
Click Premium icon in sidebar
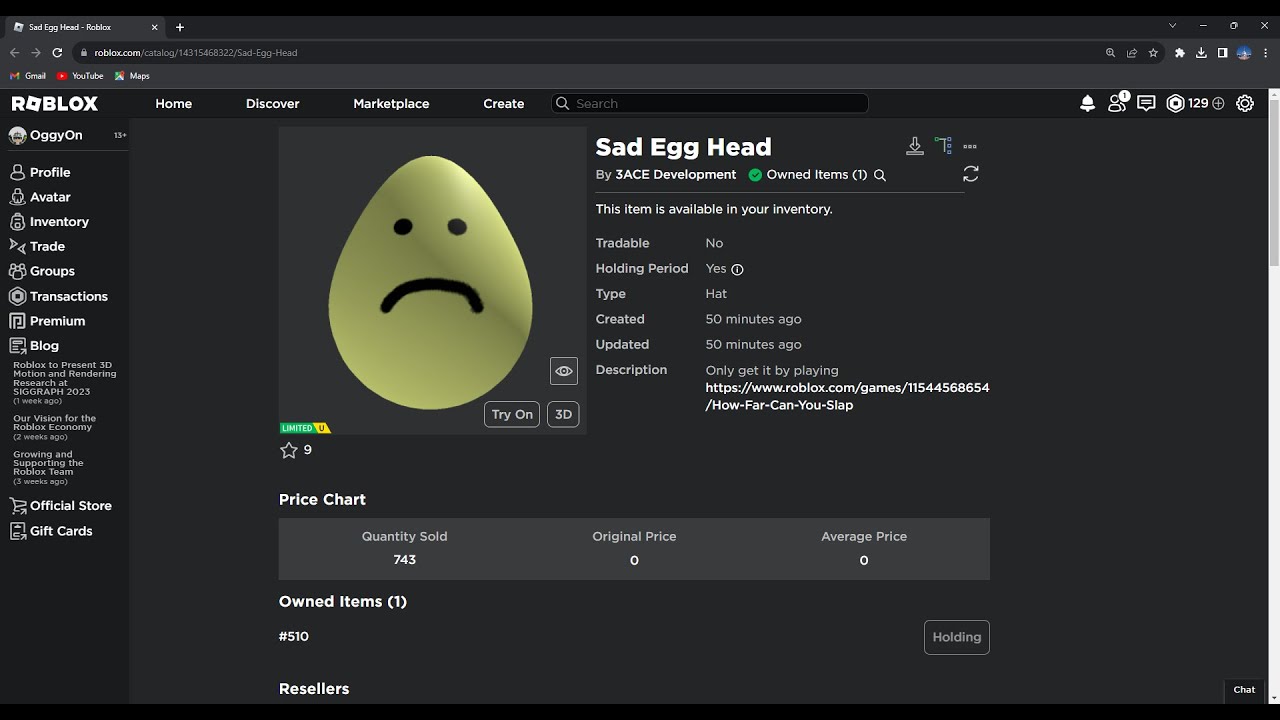(17, 321)
